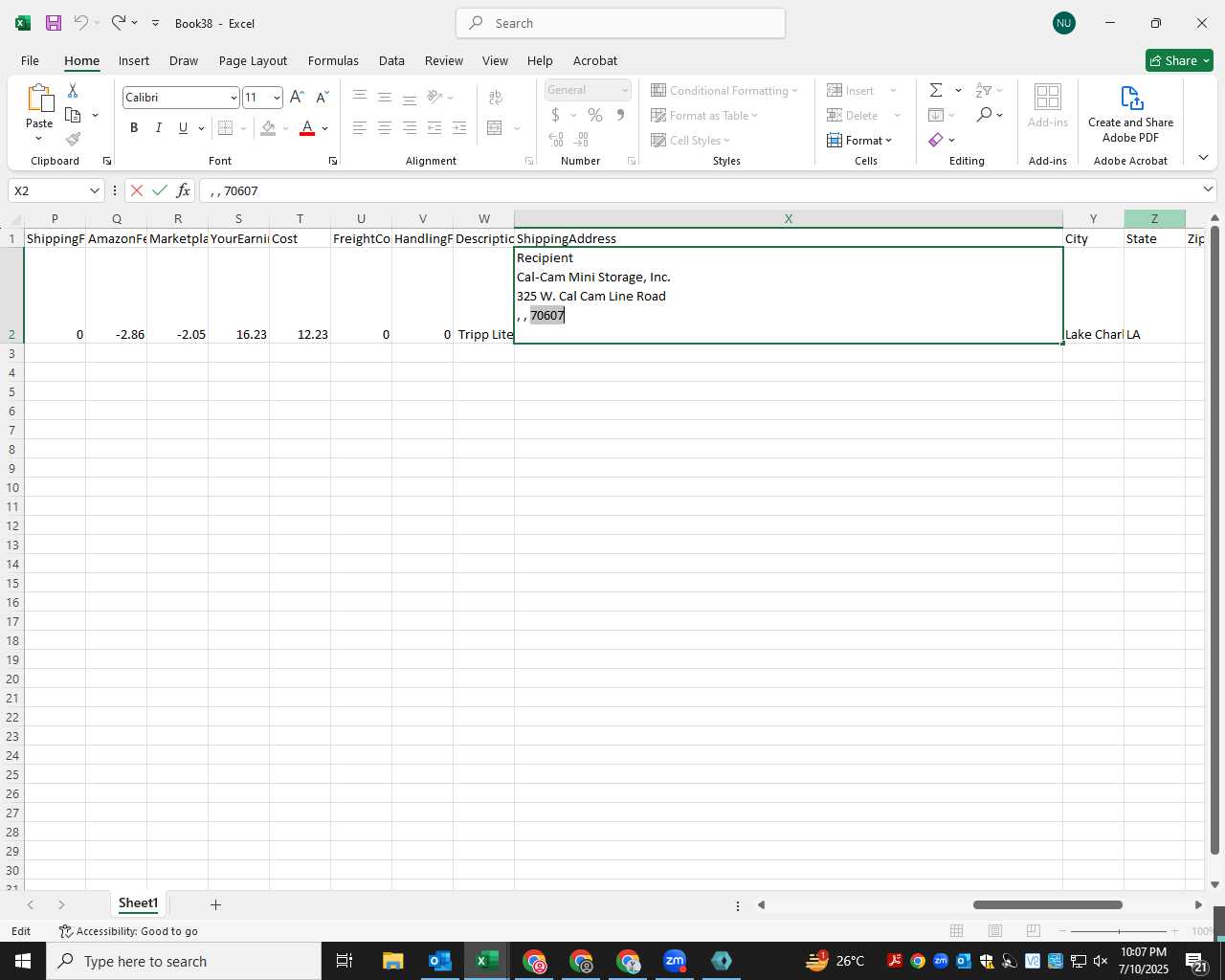Toggle Align Left alignment
The height and width of the screenshot is (980, 1225).
(x=359, y=127)
